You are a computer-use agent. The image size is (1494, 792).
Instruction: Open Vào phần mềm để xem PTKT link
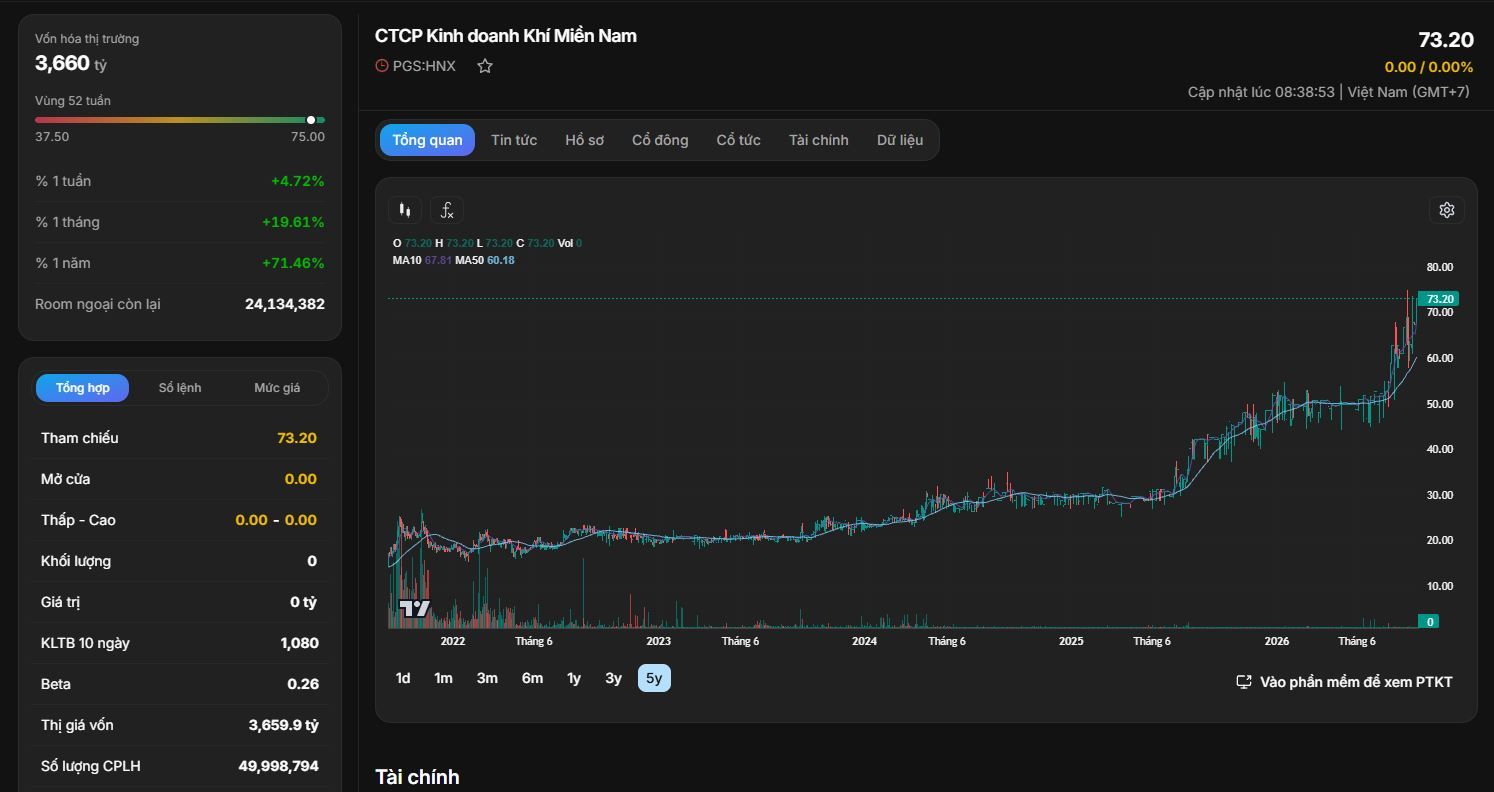(1344, 682)
